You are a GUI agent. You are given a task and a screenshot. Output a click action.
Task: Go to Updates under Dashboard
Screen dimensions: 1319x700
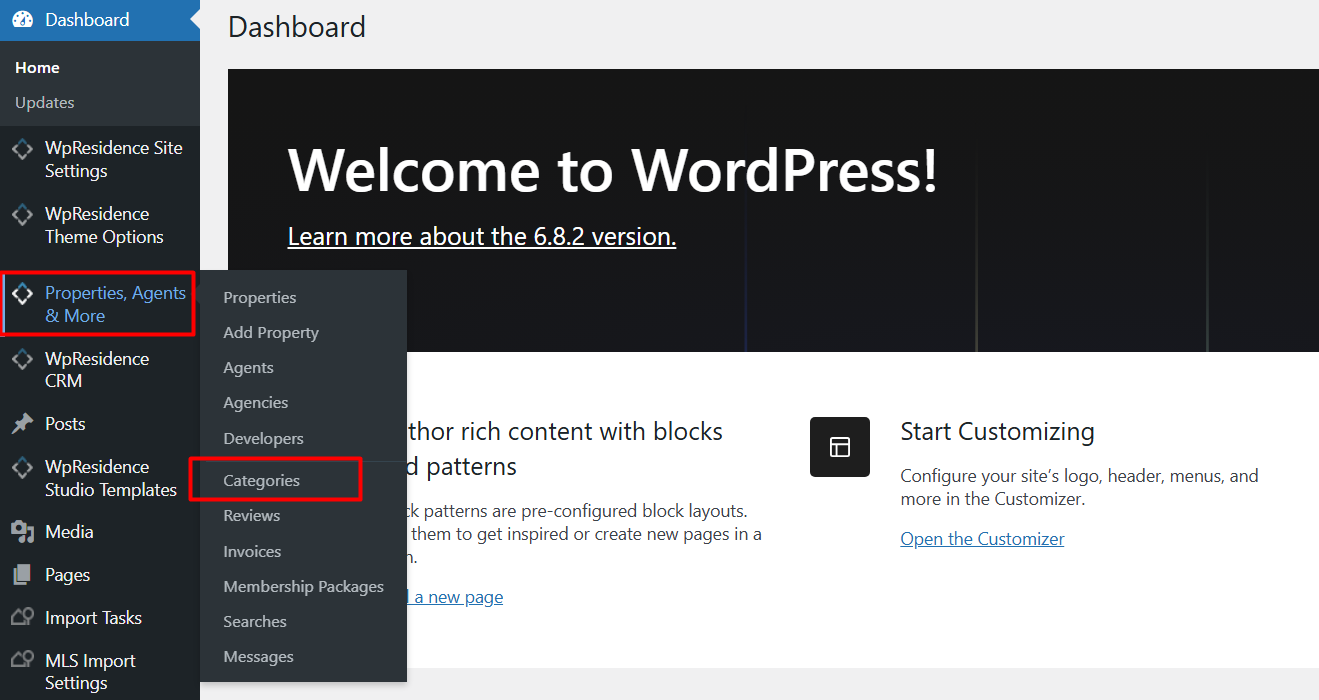click(x=45, y=103)
